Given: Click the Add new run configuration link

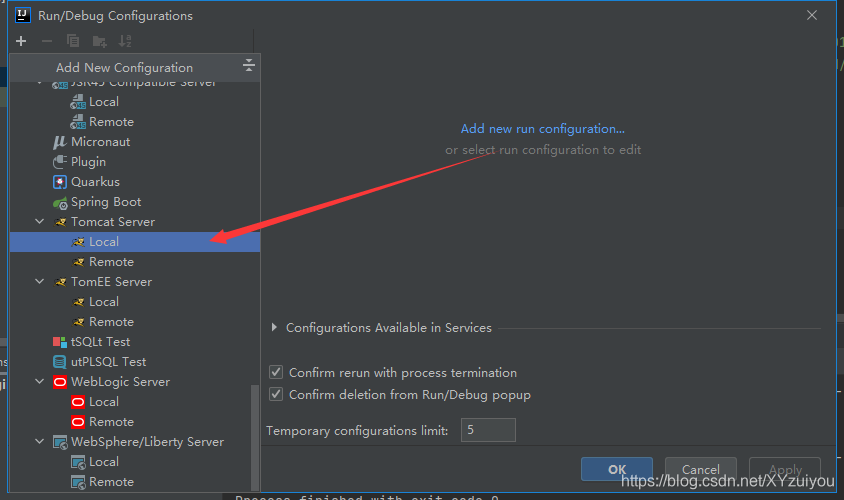Looking at the screenshot, I should 543,129.
